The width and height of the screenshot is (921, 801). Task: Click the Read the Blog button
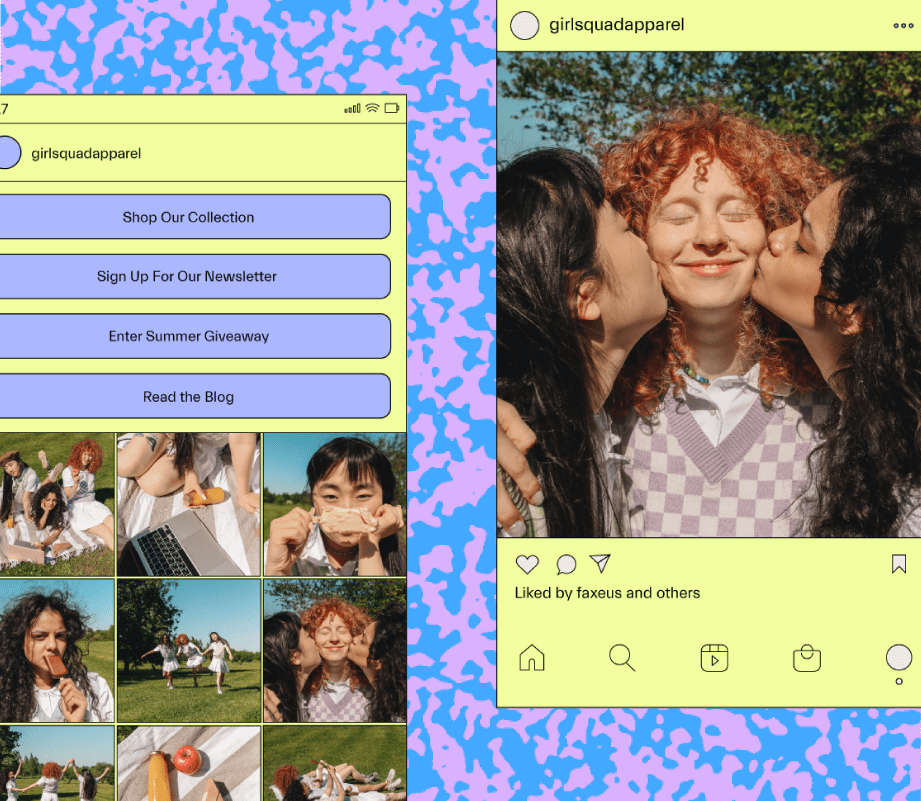[x=188, y=396]
